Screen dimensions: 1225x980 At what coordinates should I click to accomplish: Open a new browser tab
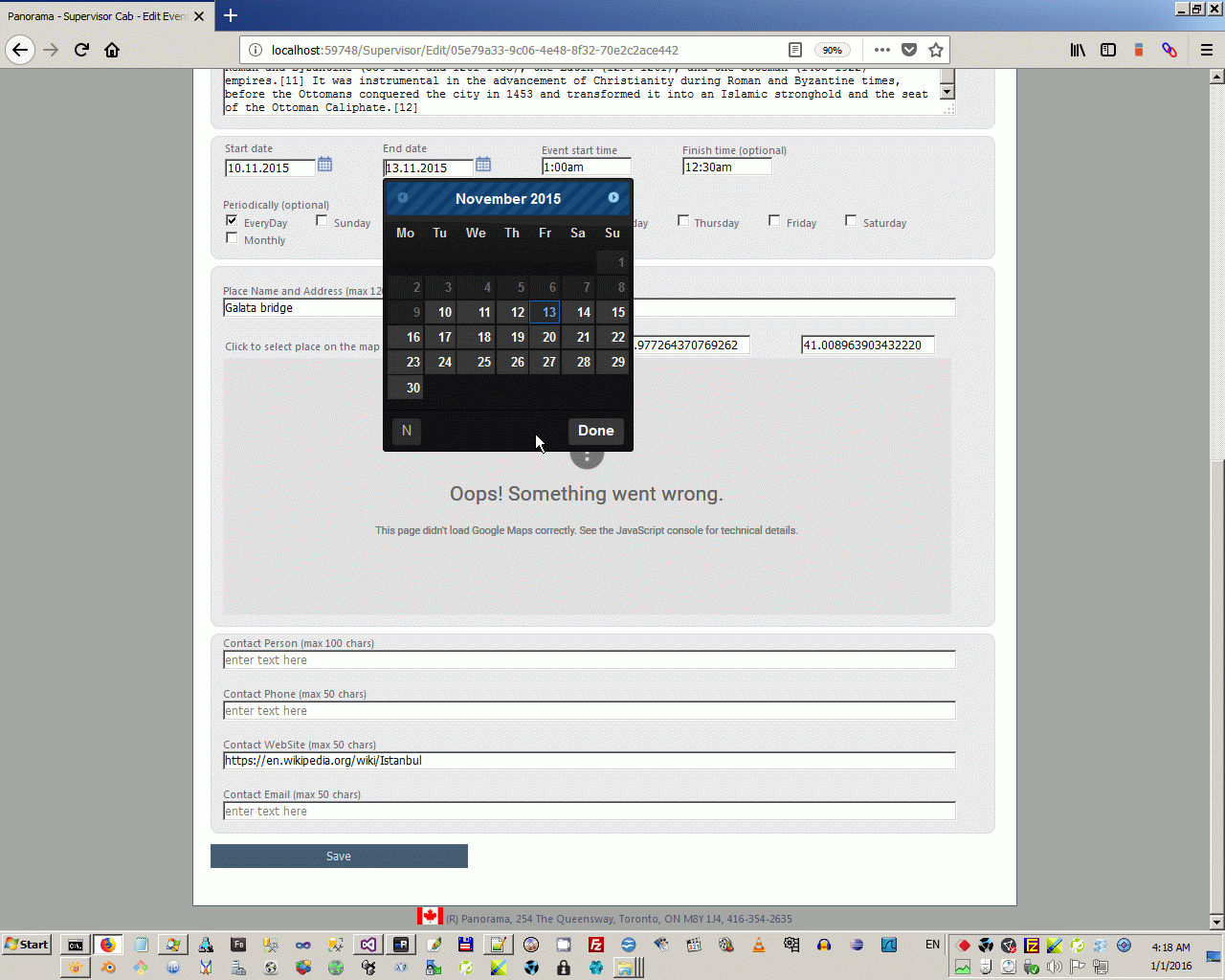(x=231, y=15)
